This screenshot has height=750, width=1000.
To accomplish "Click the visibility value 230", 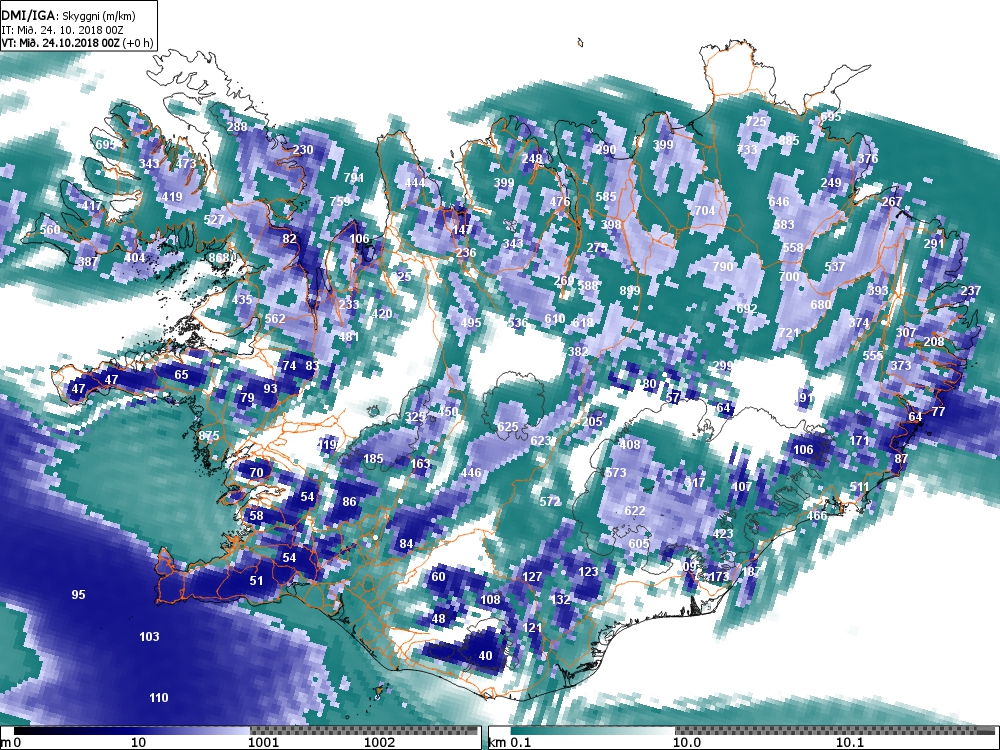I will 303,150.
